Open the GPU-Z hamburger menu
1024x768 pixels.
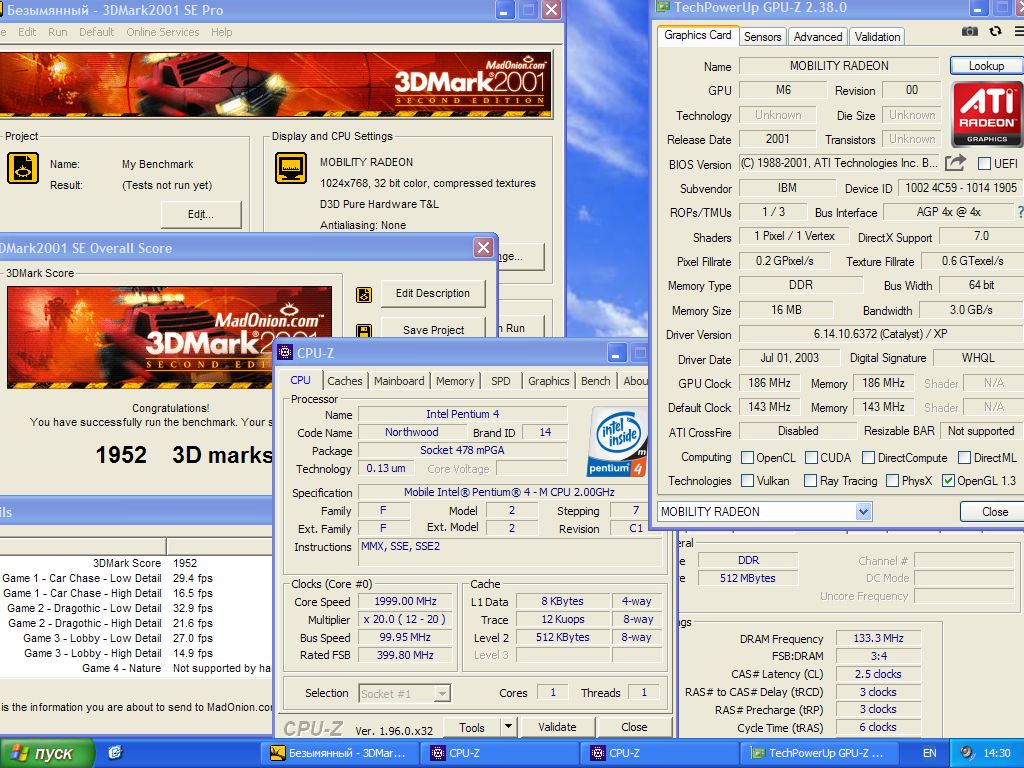tap(1018, 31)
